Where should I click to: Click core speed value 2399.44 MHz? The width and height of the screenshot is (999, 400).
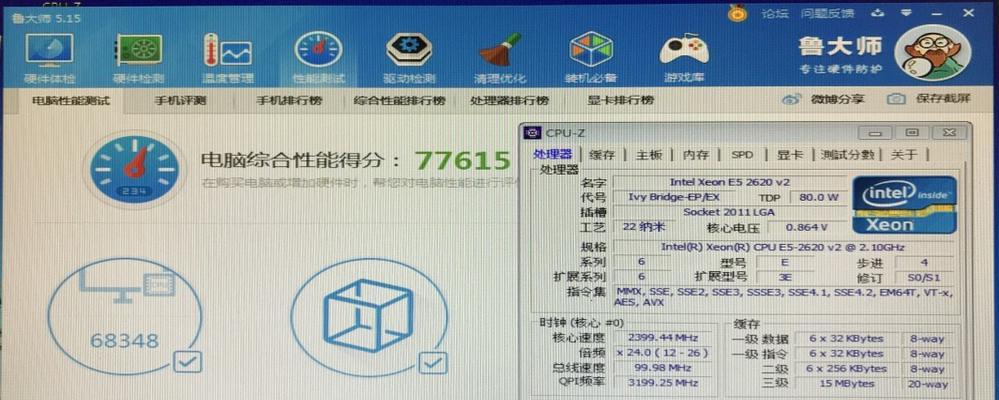click(x=663, y=338)
